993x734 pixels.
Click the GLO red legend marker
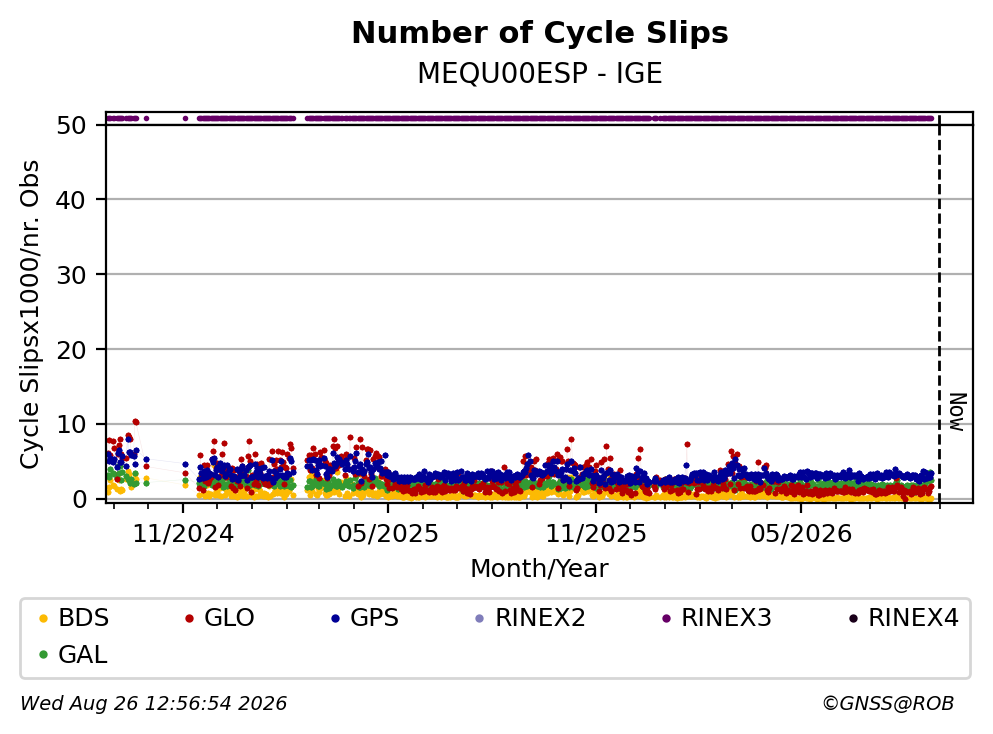click(x=189, y=618)
